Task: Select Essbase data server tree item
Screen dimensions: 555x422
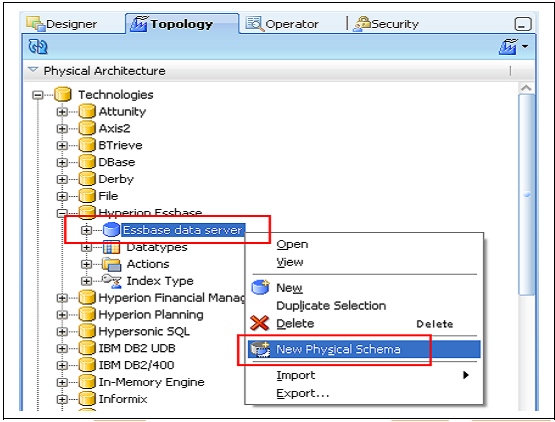Action: 182,230
